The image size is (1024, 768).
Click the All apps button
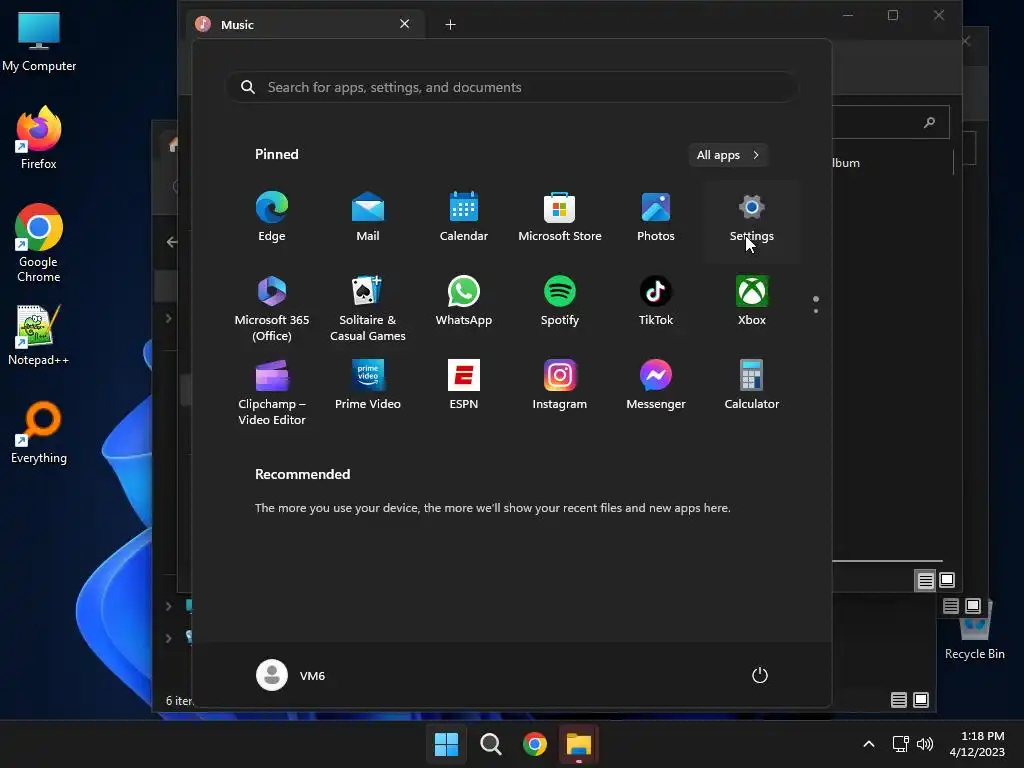[x=728, y=155]
